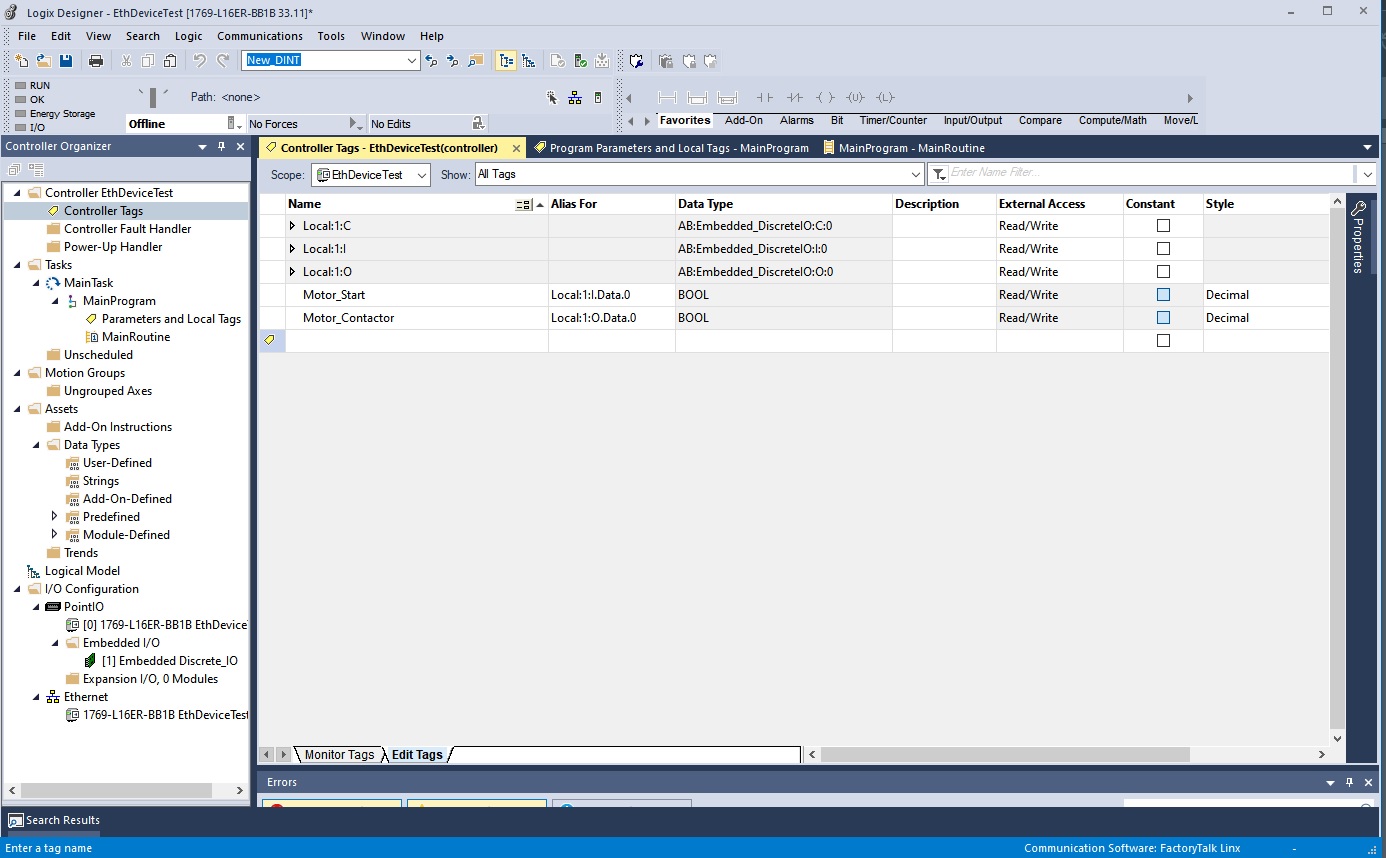Click the Verify Controller icon

point(580,61)
